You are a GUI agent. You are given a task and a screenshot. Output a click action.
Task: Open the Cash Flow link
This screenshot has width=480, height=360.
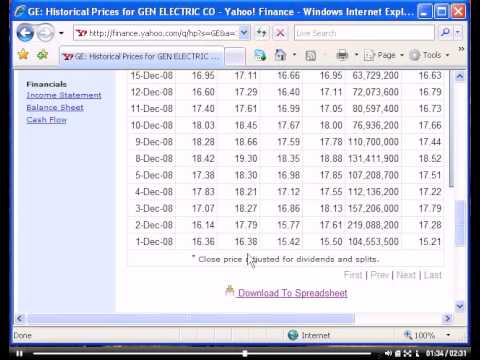tap(47, 120)
